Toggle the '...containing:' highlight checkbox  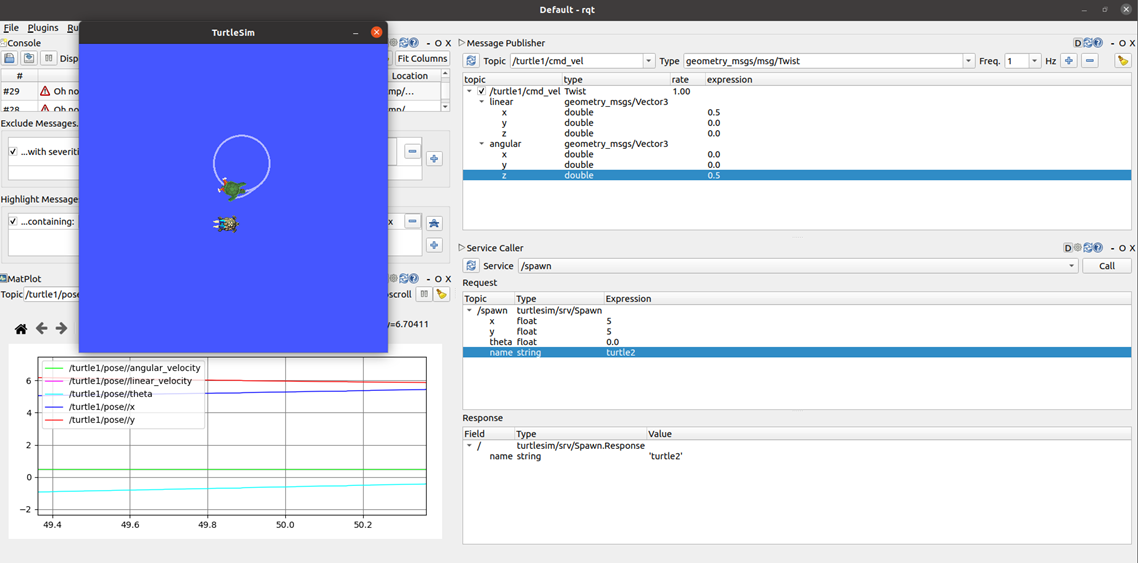(x=13, y=221)
